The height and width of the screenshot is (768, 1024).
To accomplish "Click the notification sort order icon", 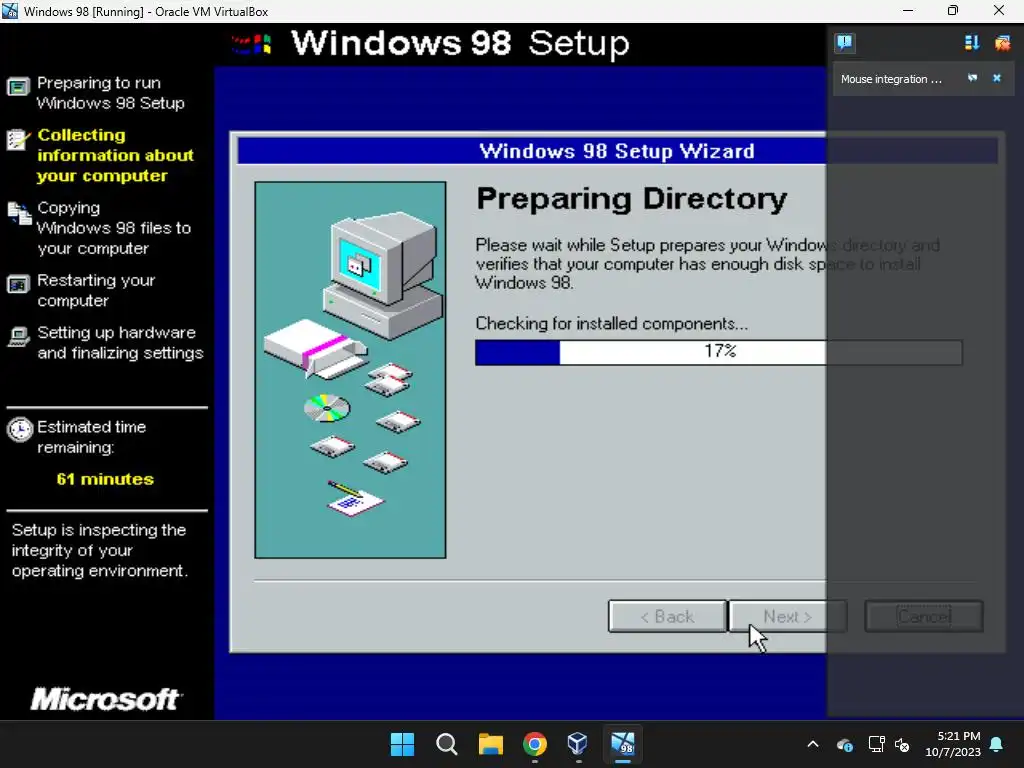I will tap(972, 43).
